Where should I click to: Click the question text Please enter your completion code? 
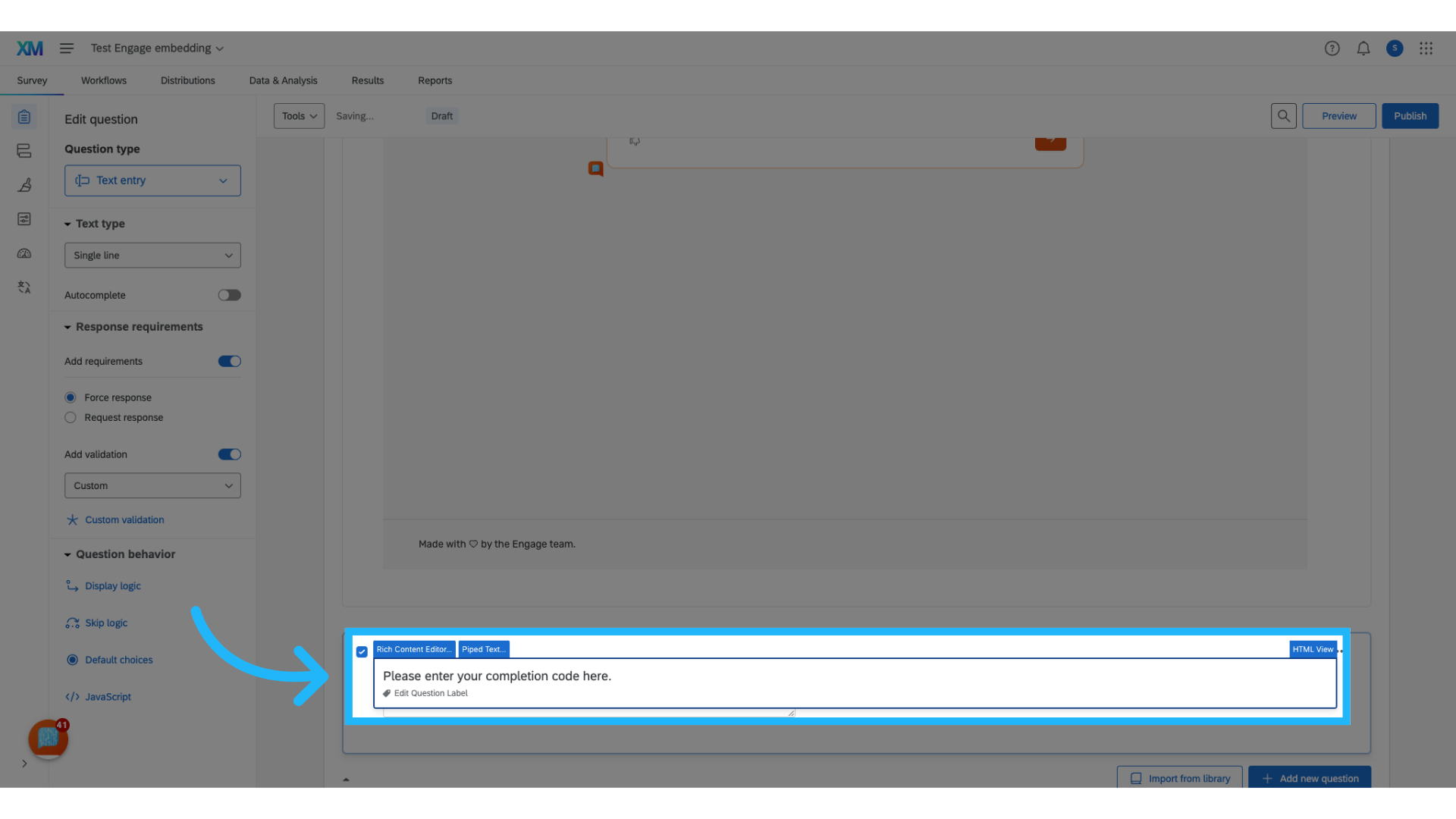(497, 676)
